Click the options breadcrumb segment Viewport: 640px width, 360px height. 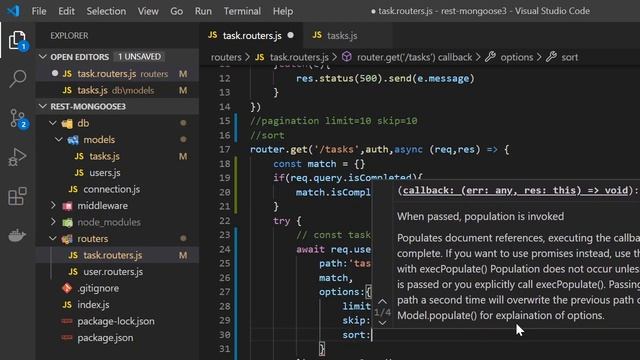(x=517, y=57)
